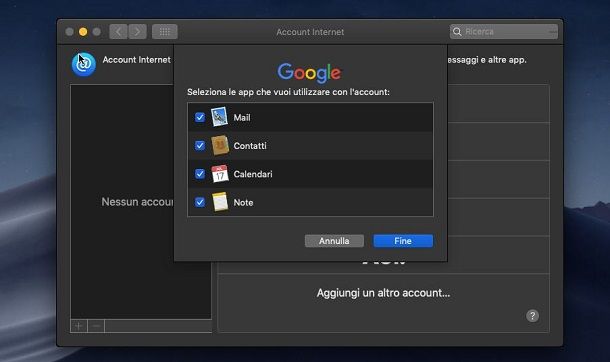Click the Nessun account placeholder text

[x=137, y=202]
